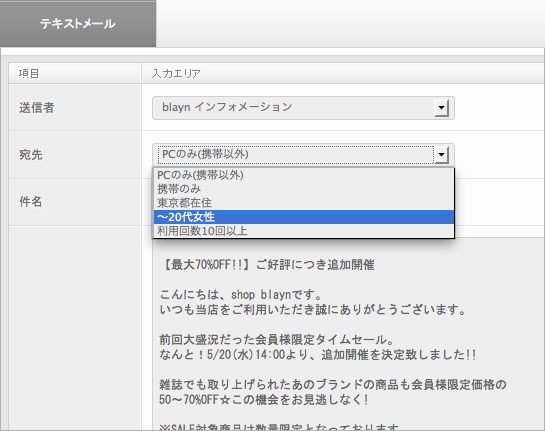This screenshot has width=545, height=431.
Task: Click the こんにちは、shop blaynです line
Action: tap(241, 295)
